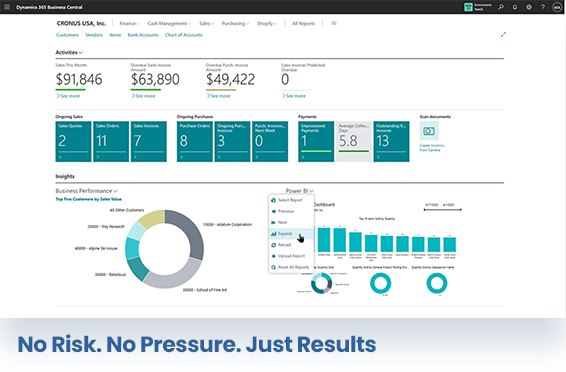Open the app launcher waffle icon
Screen dimensions: 566x372
tap(6, 7)
